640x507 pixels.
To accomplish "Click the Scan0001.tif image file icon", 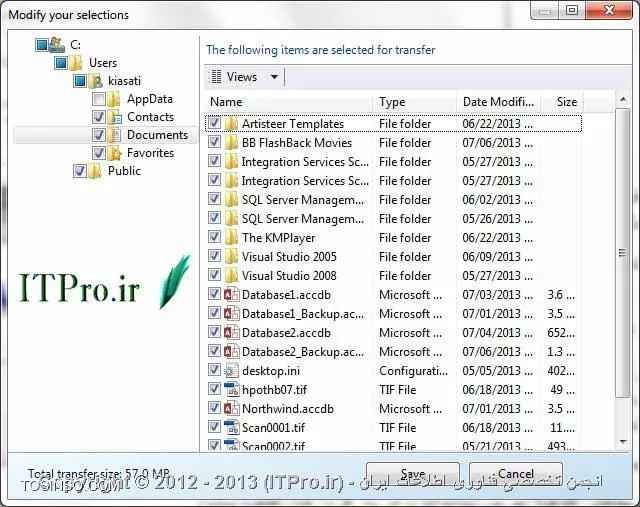I will tap(231, 427).
